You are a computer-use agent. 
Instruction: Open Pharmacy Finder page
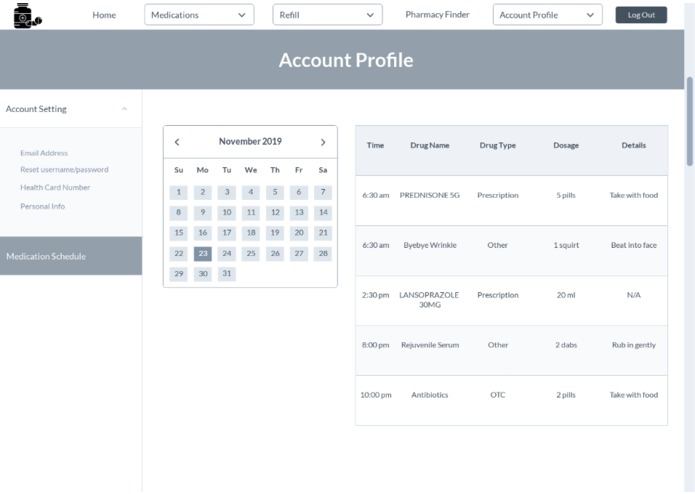(437, 15)
